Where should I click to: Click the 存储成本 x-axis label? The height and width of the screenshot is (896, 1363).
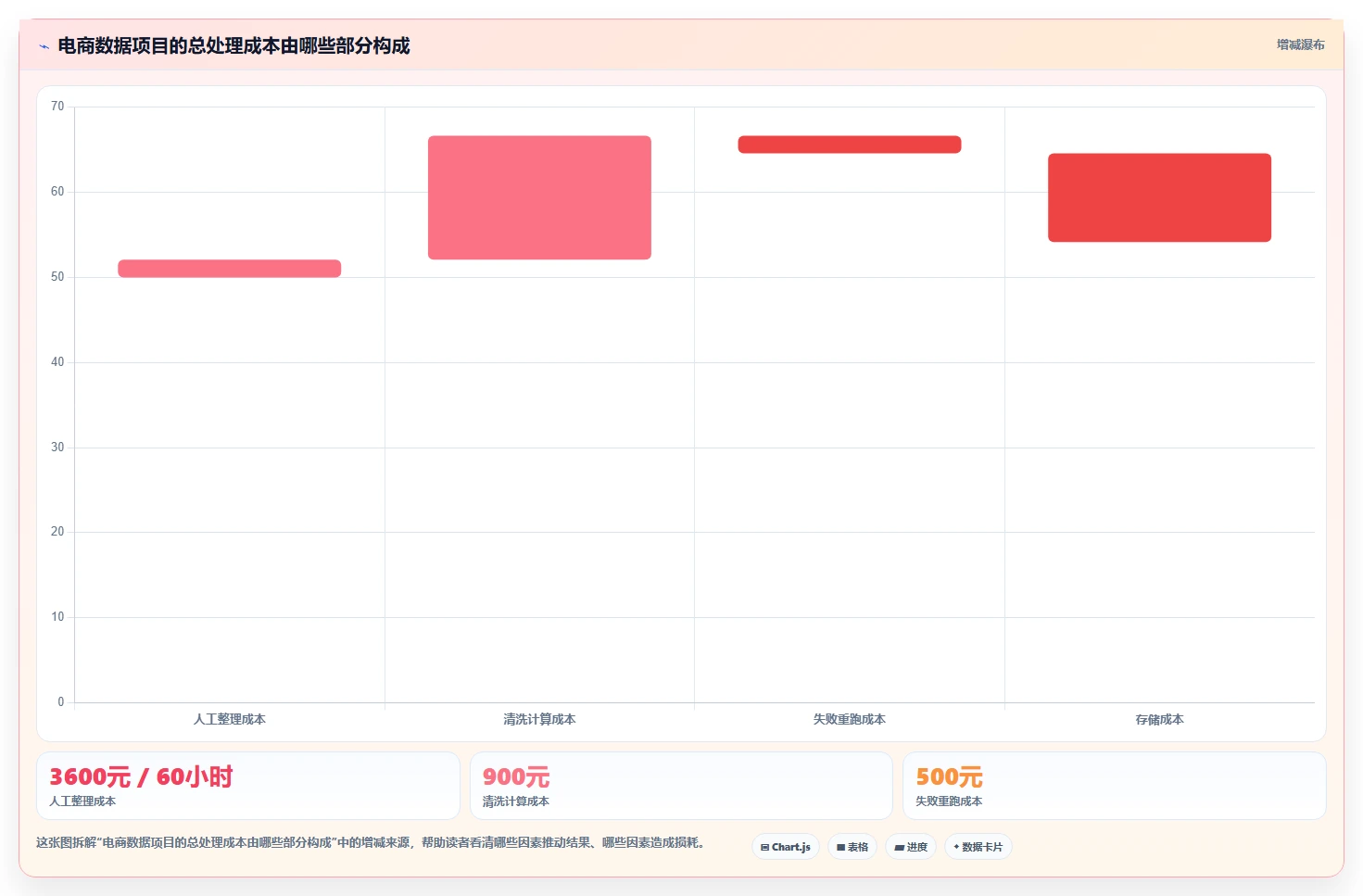point(1159,719)
